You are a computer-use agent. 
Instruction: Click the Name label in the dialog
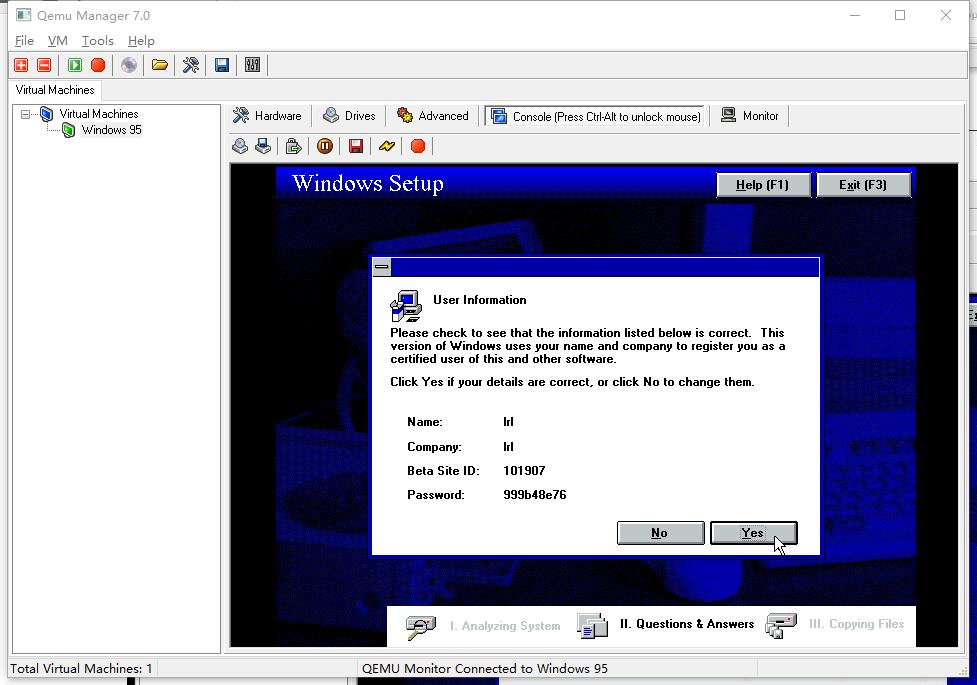(x=424, y=422)
